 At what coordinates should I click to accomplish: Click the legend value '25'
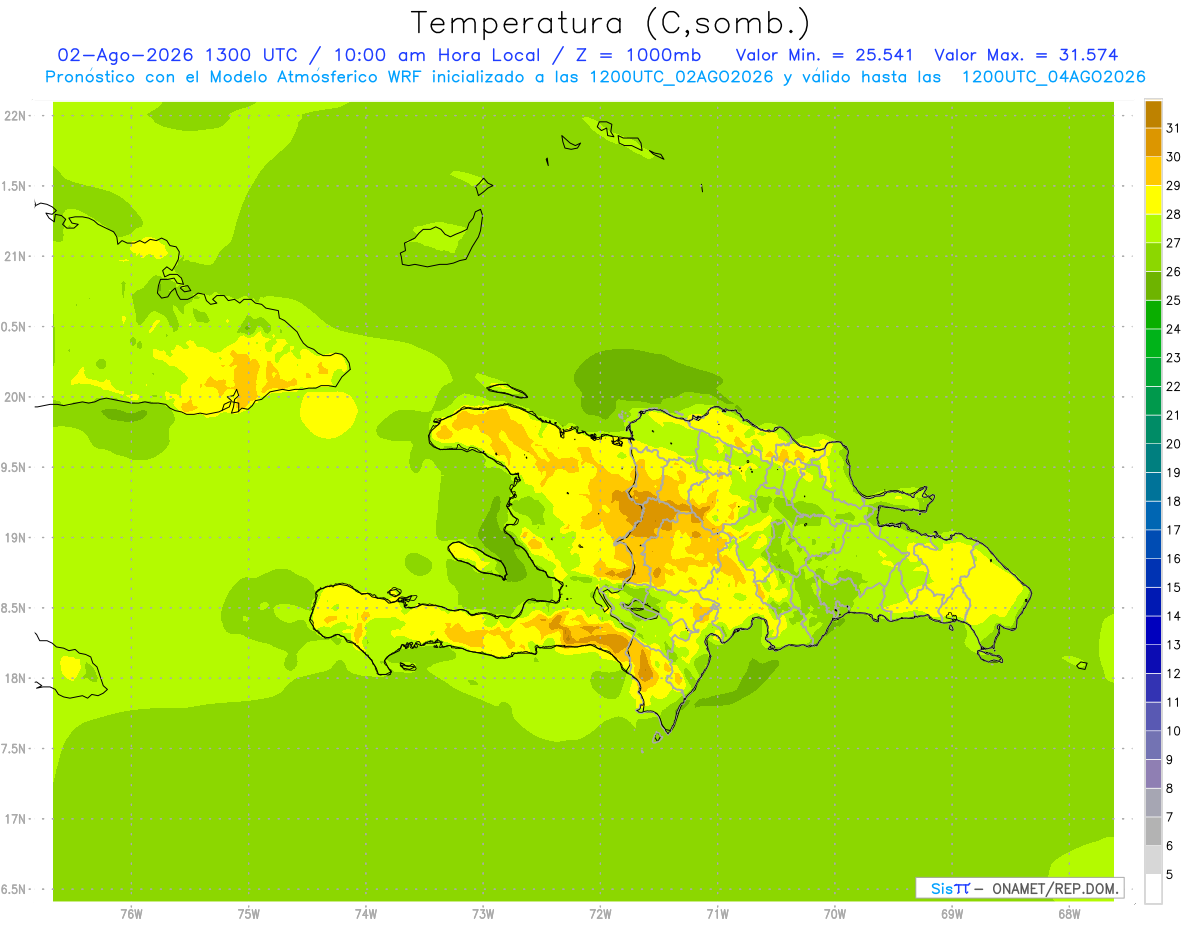click(x=1173, y=300)
